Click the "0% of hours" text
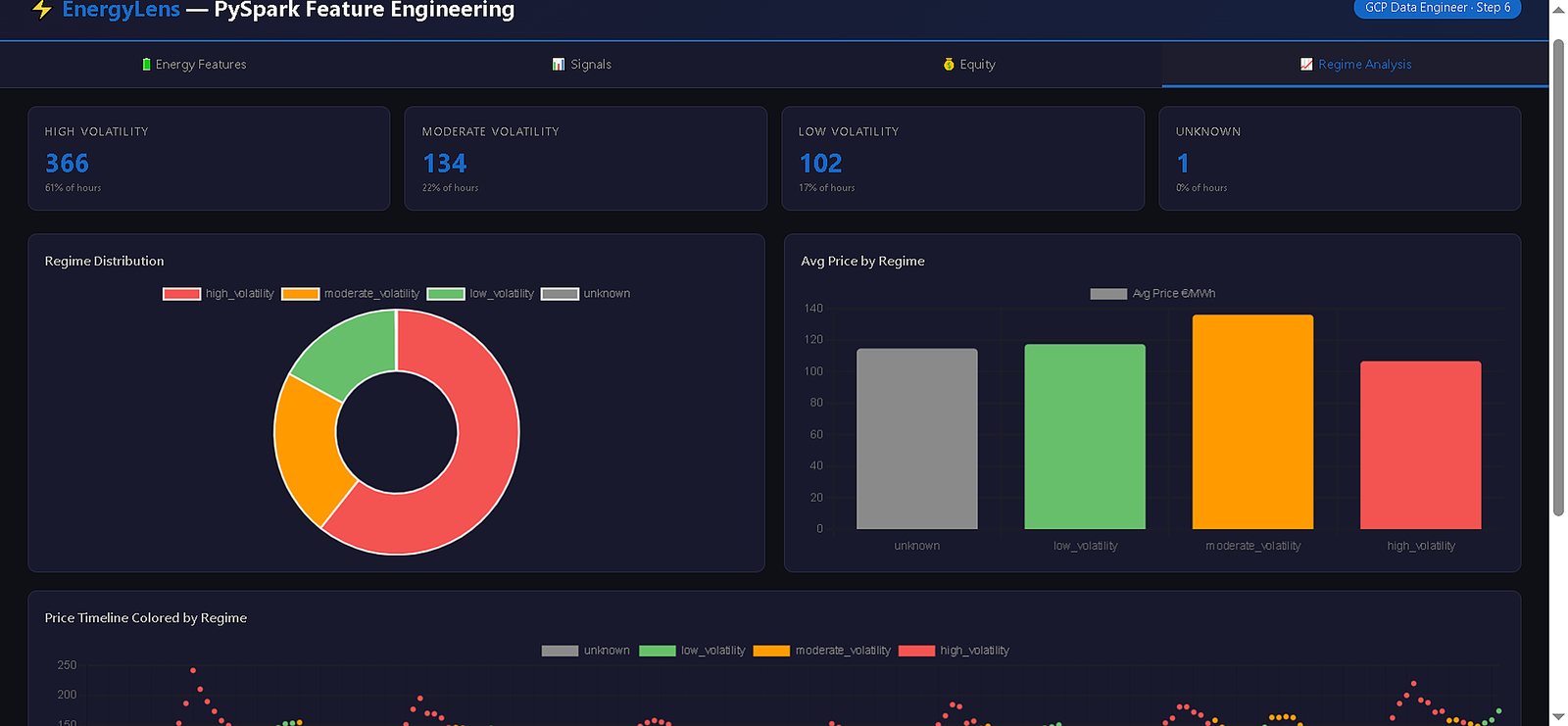The width and height of the screenshot is (1568, 726). (x=1201, y=188)
